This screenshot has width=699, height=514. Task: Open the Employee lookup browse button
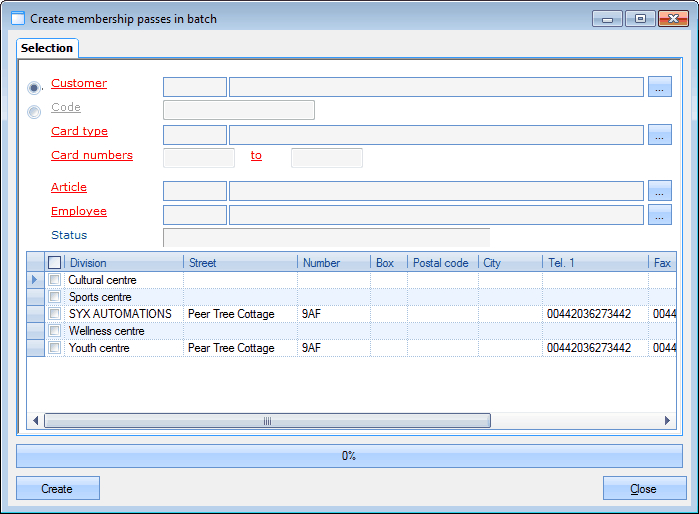click(659, 215)
